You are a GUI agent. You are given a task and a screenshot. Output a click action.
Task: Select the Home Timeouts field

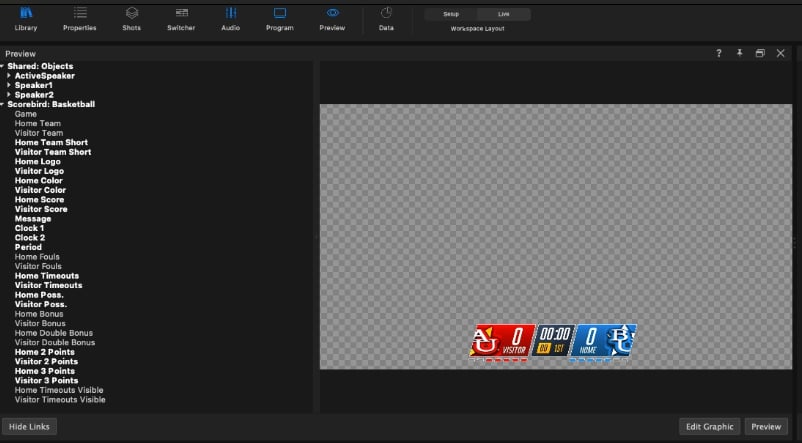[47, 276]
